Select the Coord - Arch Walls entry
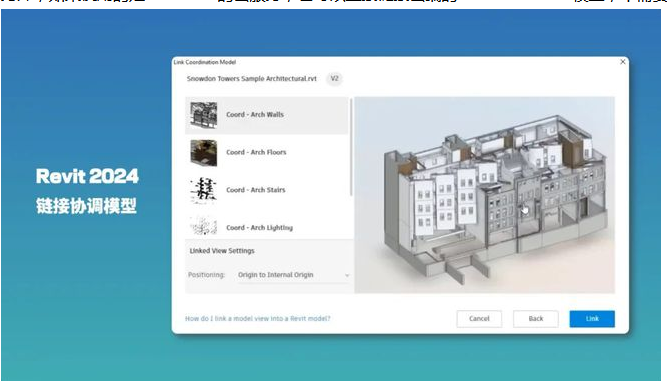 [266, 115]
